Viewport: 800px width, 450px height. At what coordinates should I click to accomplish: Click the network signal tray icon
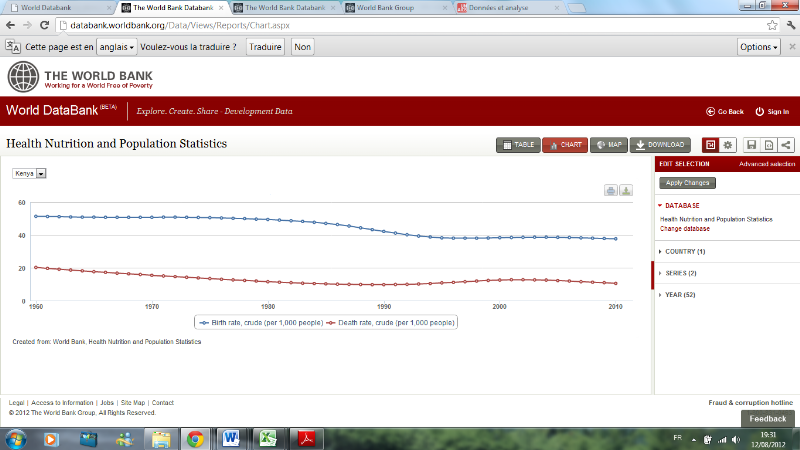(x=722, y=439)
